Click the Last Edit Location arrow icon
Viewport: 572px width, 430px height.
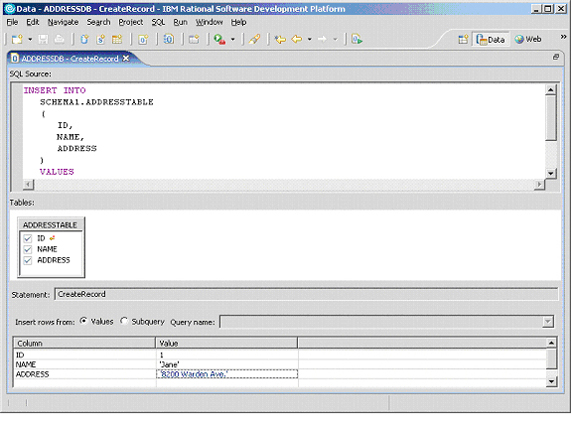280,39
